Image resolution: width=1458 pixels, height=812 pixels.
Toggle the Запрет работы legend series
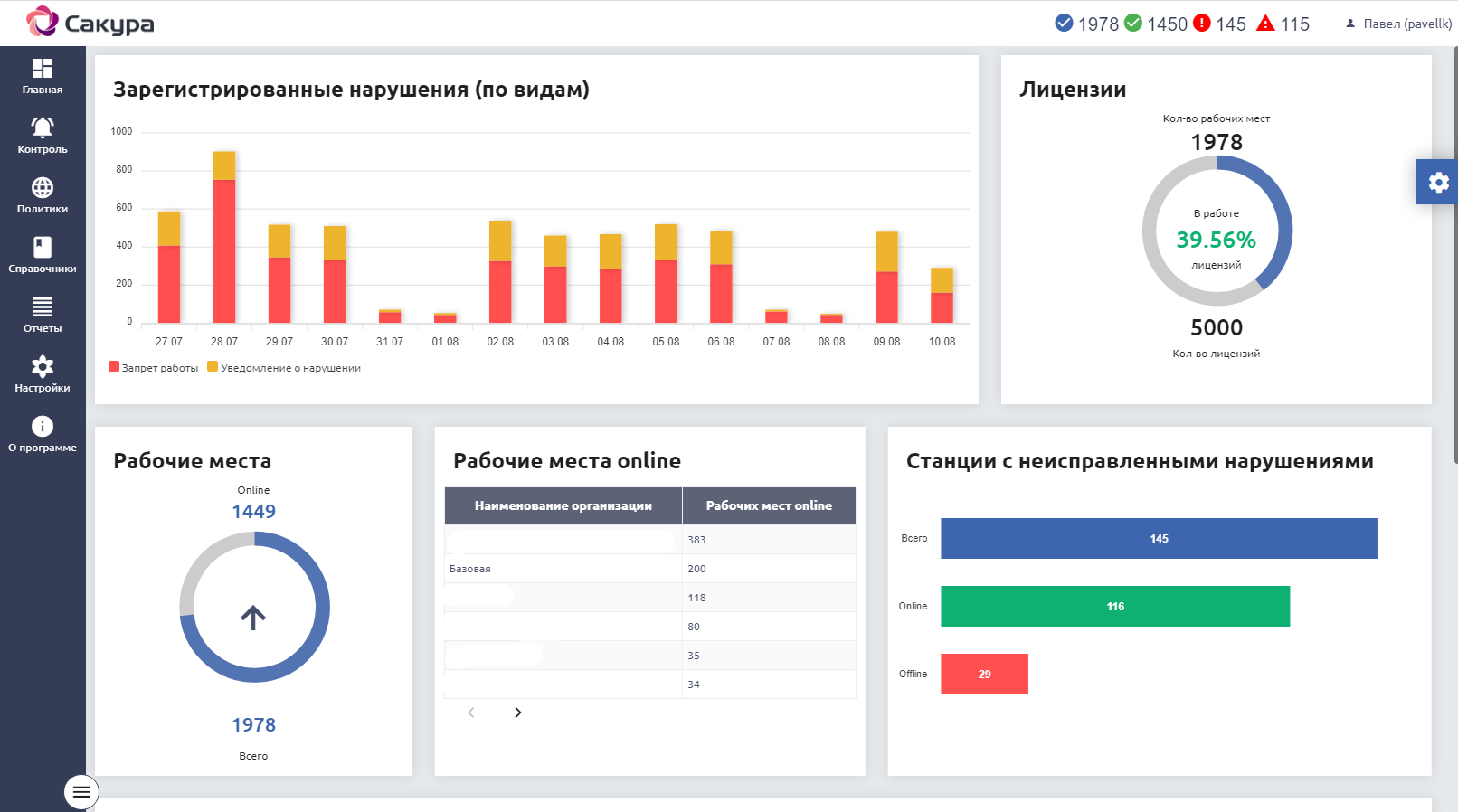[x=154, y=368]
